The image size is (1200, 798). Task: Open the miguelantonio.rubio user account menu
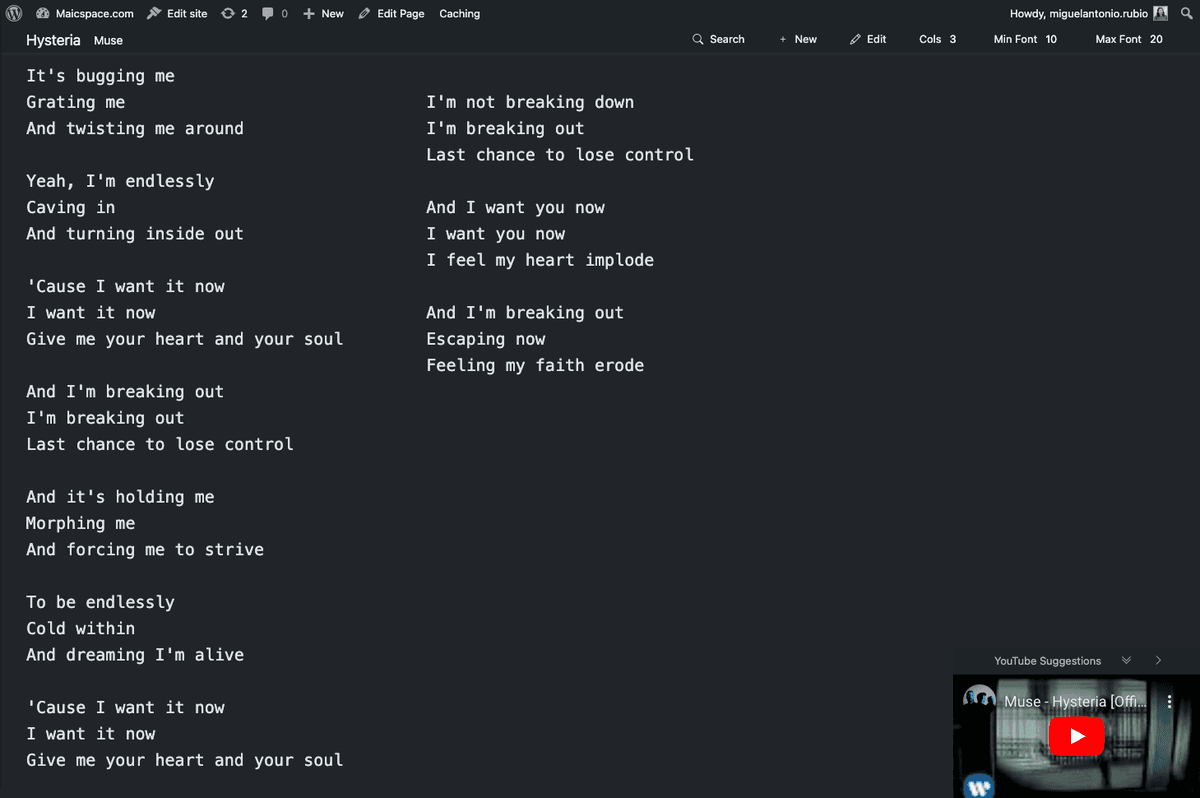click(x=1088, y=13)
